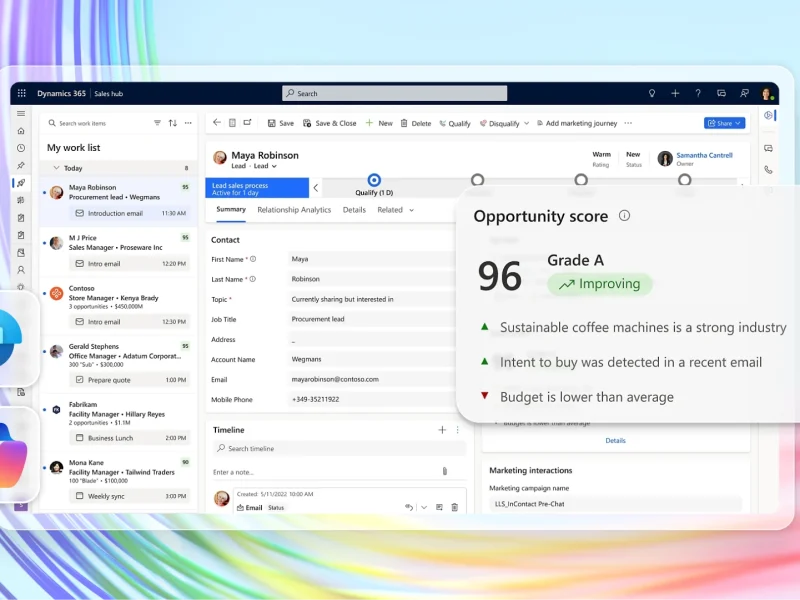Select the Qualify stage circle

374,180
